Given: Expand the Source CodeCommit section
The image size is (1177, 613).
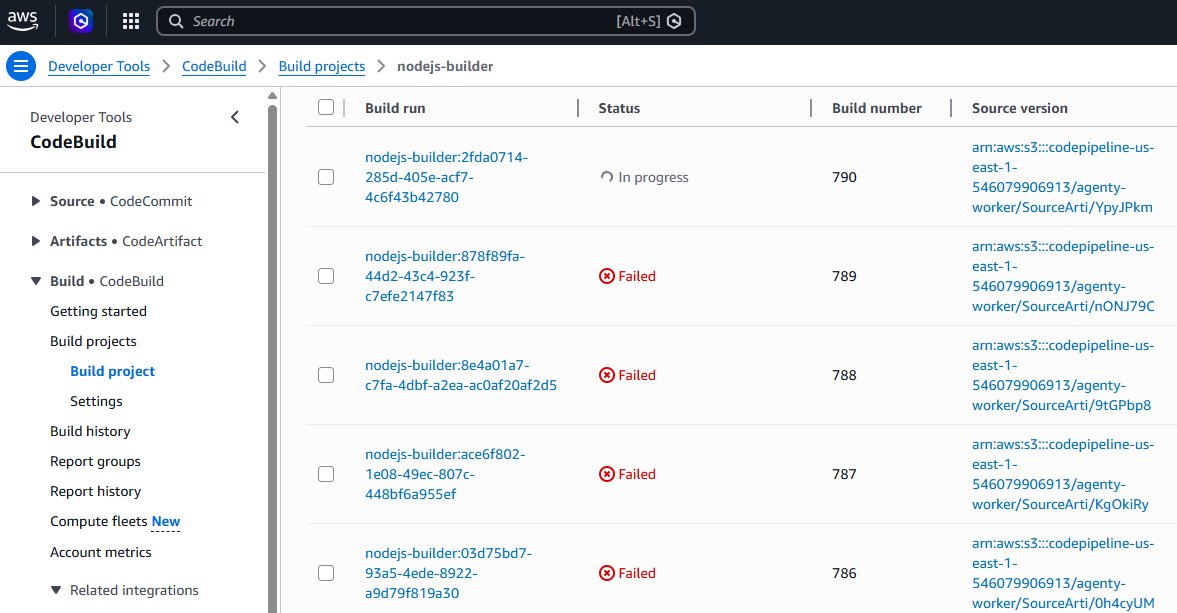Looking at the screenshot, I should (x=35, y=201).
